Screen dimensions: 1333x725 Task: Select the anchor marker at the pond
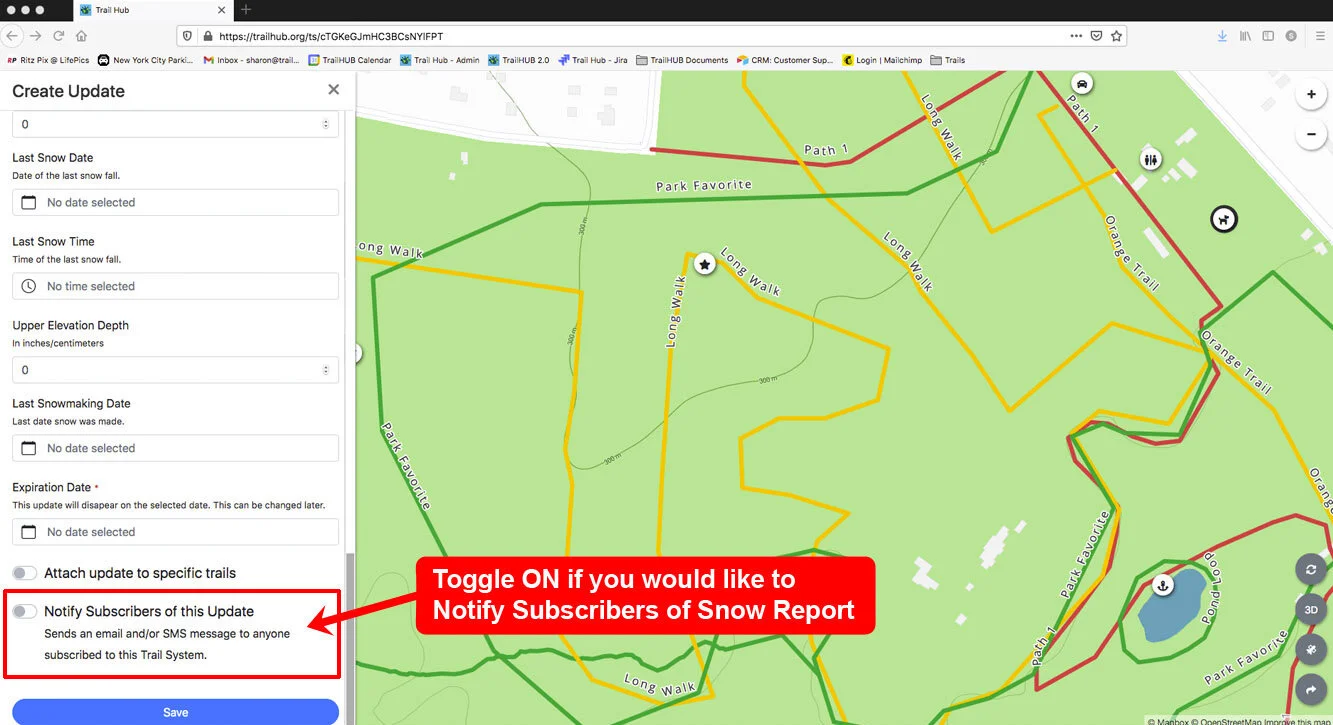click(1163, 584)
